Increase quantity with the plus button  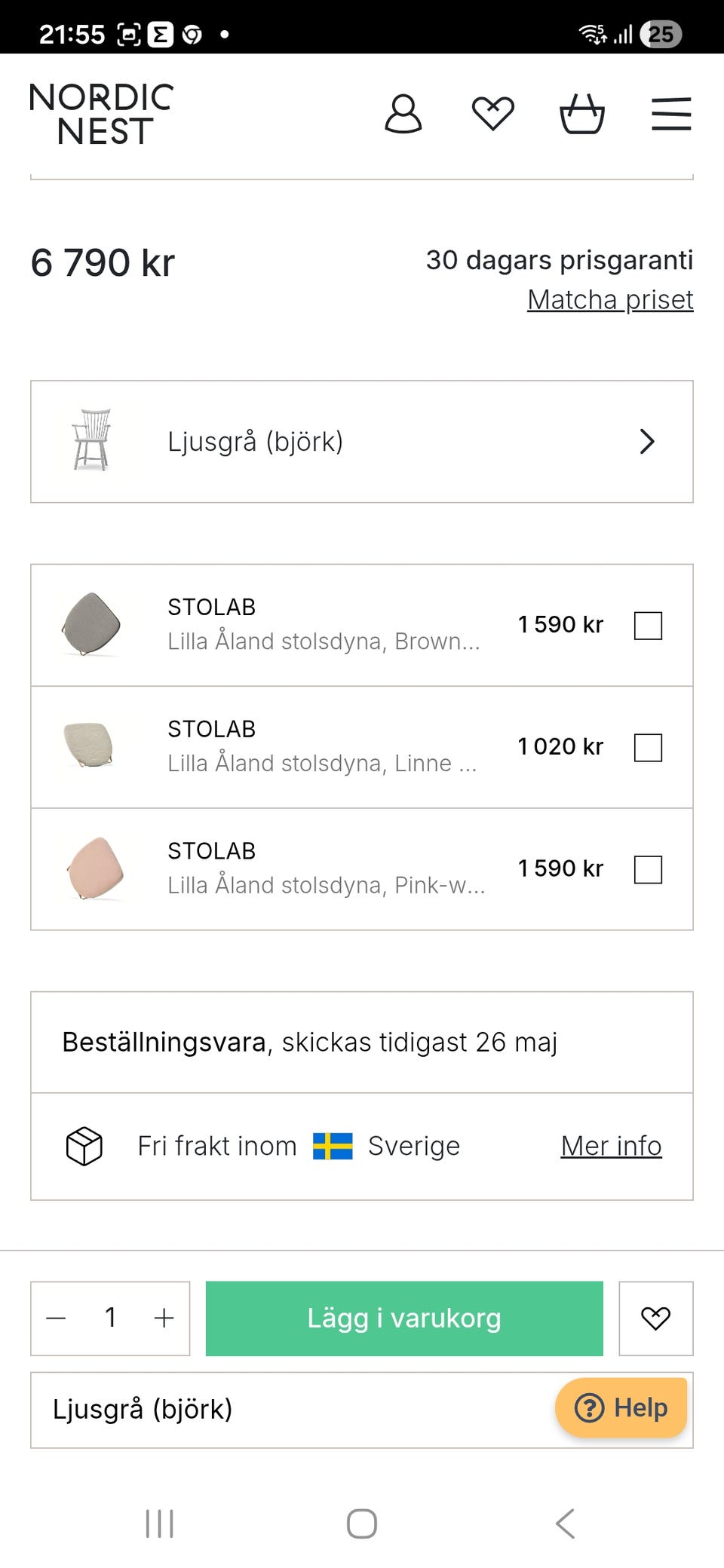point(164,1318)
